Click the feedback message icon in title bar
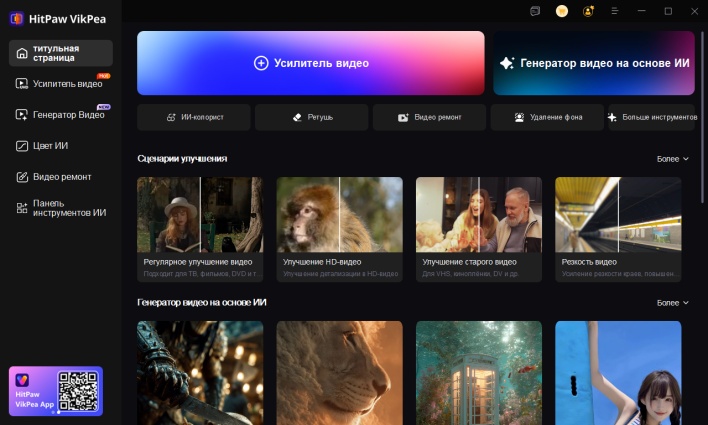Viewport: 708px width, 425px height. pos(535,11)
